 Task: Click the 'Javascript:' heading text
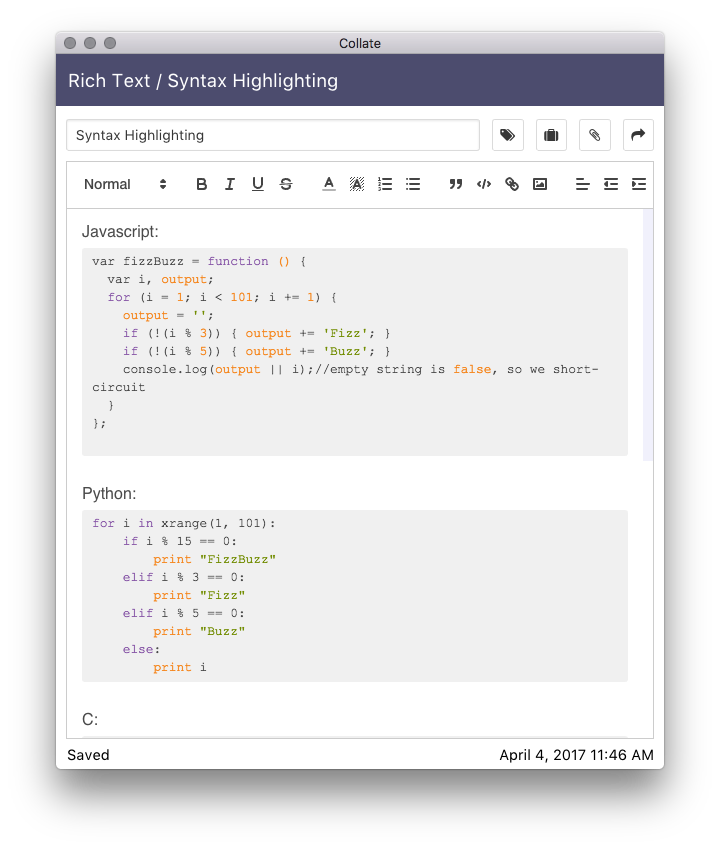coord(120,232)
